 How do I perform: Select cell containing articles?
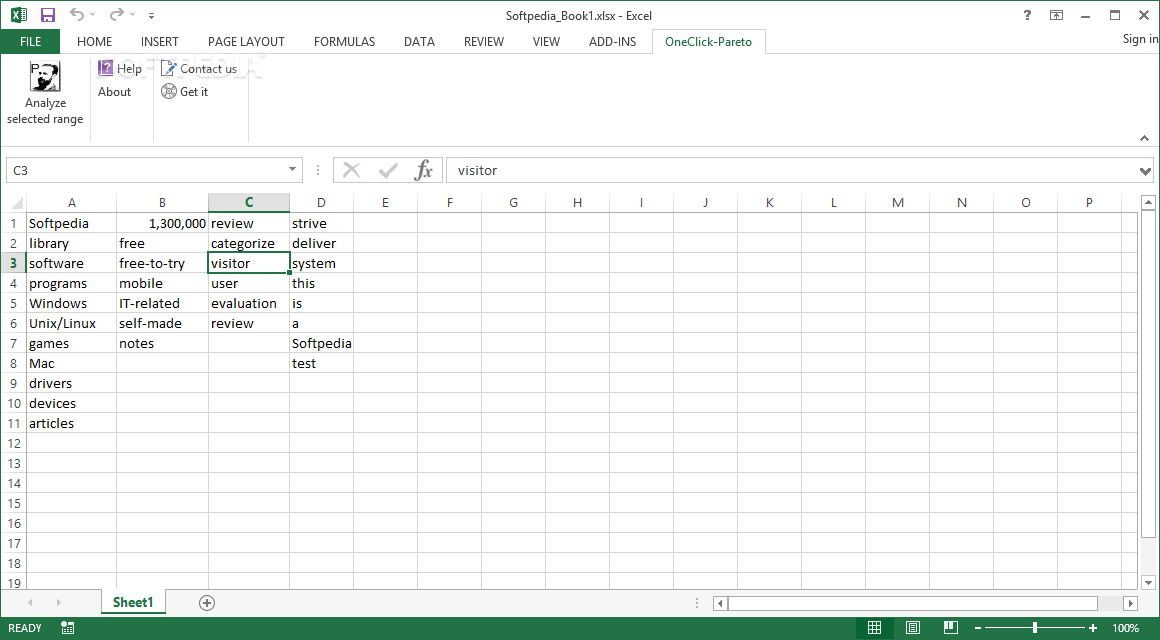(x=71, y=423)
